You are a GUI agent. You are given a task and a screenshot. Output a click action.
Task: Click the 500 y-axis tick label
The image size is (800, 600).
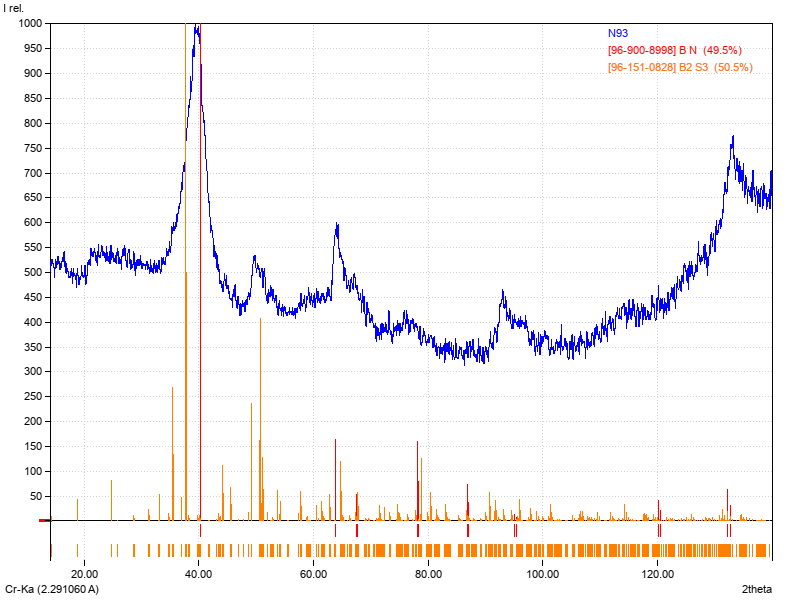click(x=34, y=272)
